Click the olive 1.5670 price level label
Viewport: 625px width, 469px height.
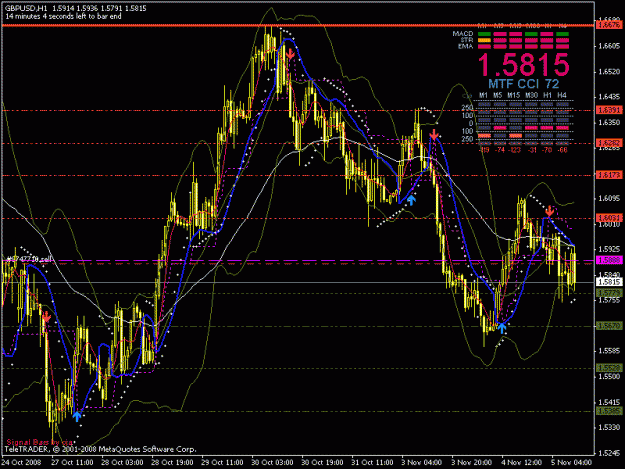coord(609,326)
